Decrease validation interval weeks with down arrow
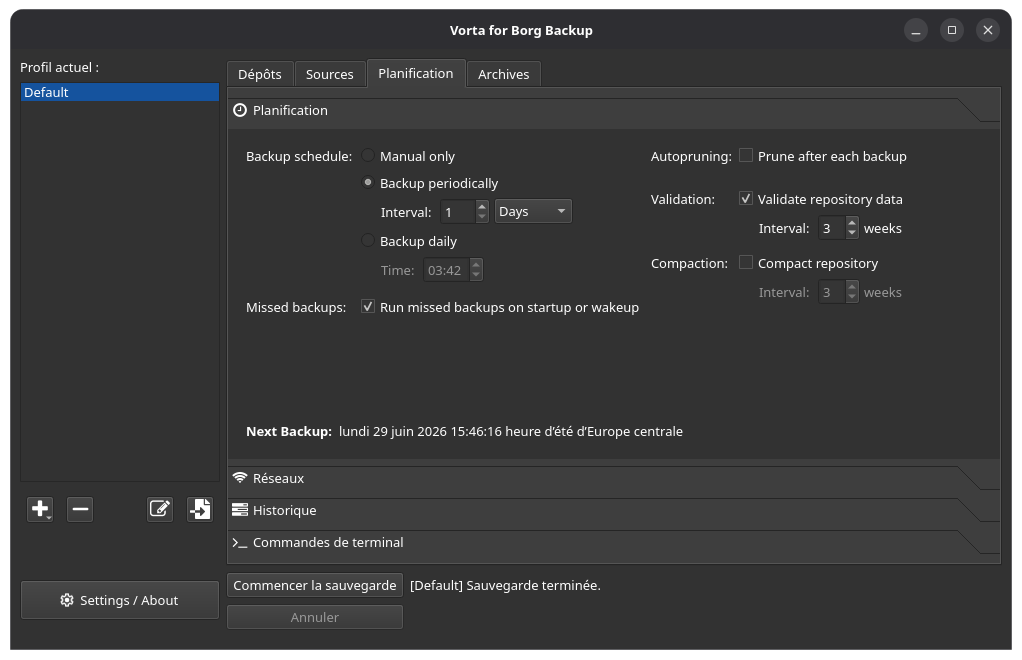1022x660 pixels. point(852,233)
